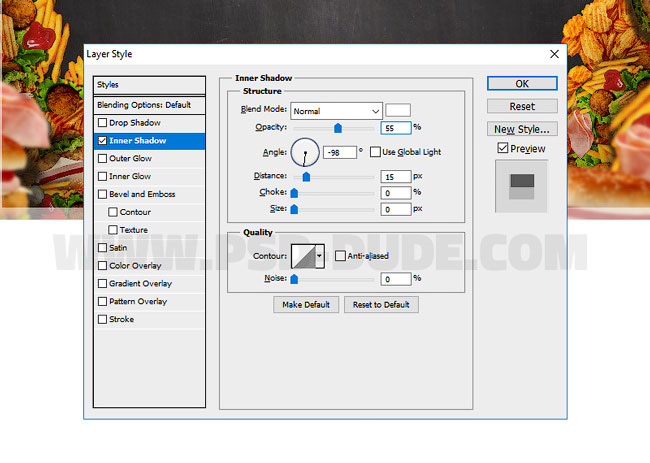Click the Size slider handle
Screen dimensions: 650x463
294,209
